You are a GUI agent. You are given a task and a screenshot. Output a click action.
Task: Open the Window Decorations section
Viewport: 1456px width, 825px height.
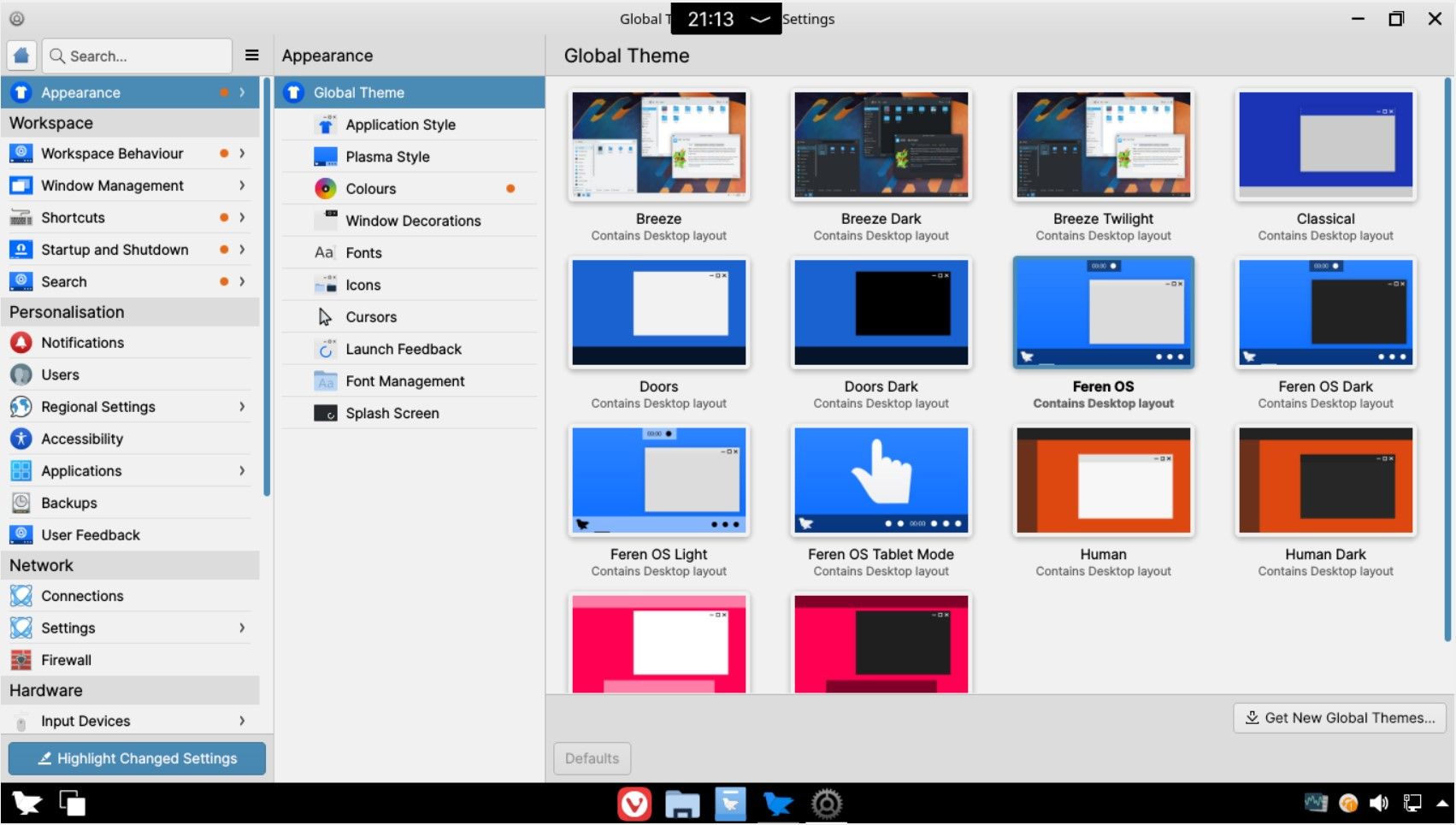click(x=412, y=221)
